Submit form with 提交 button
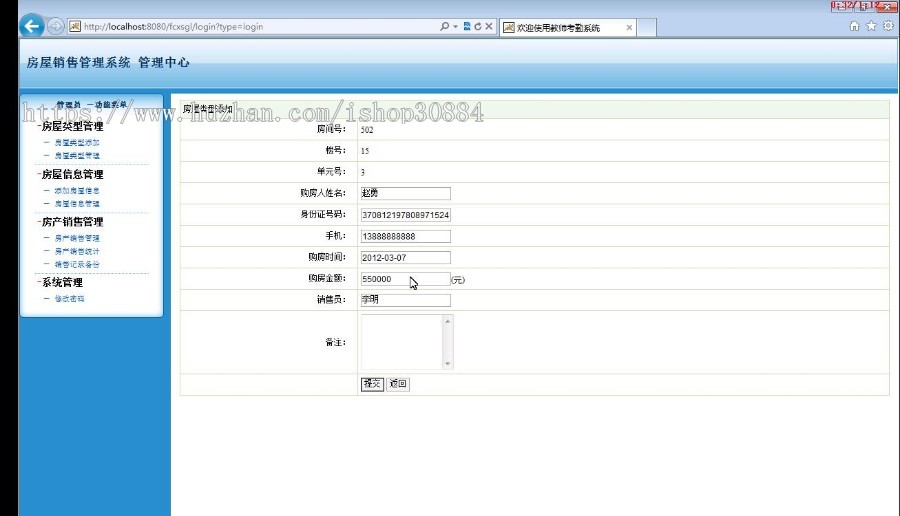 click(372, 384)
